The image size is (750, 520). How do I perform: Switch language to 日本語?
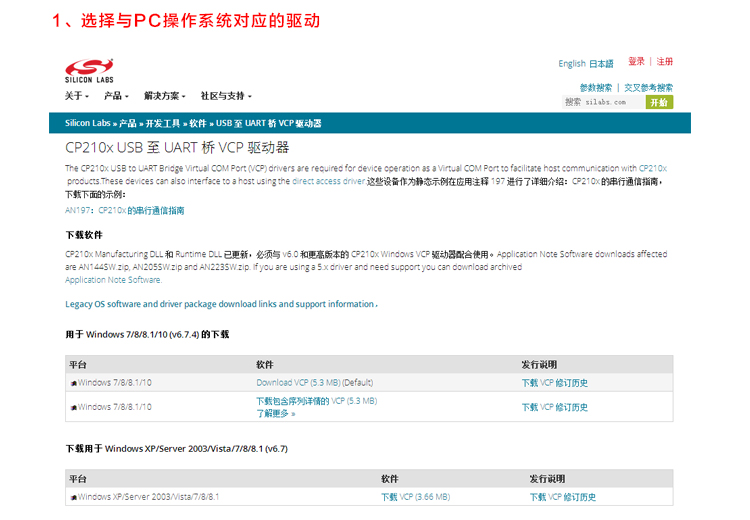[x=601, y=64]
